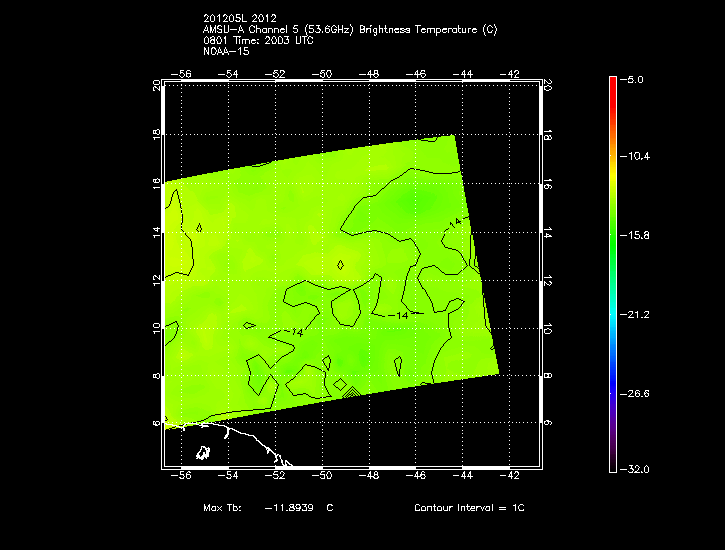725x550 pixels.
Task: Click the -42 longitude label on bottom axis
Action: [x=512, y=477]
